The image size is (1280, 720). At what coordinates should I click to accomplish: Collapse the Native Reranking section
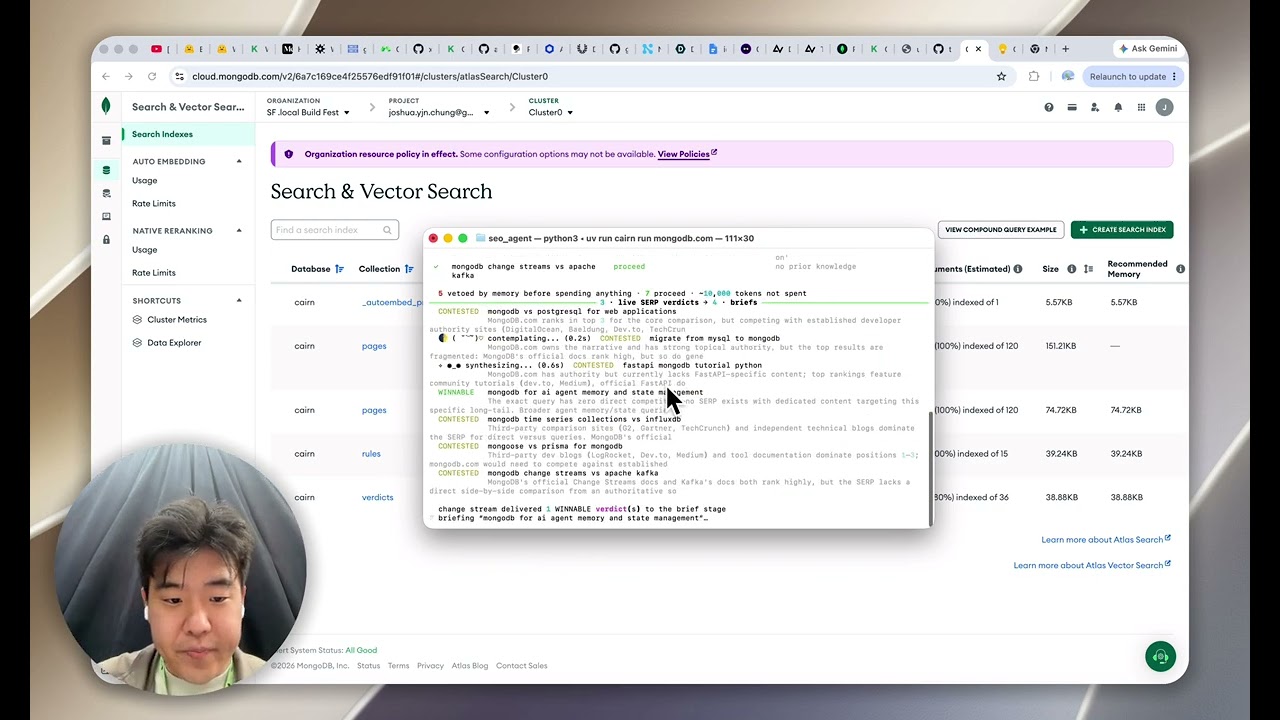click(239, 231)
